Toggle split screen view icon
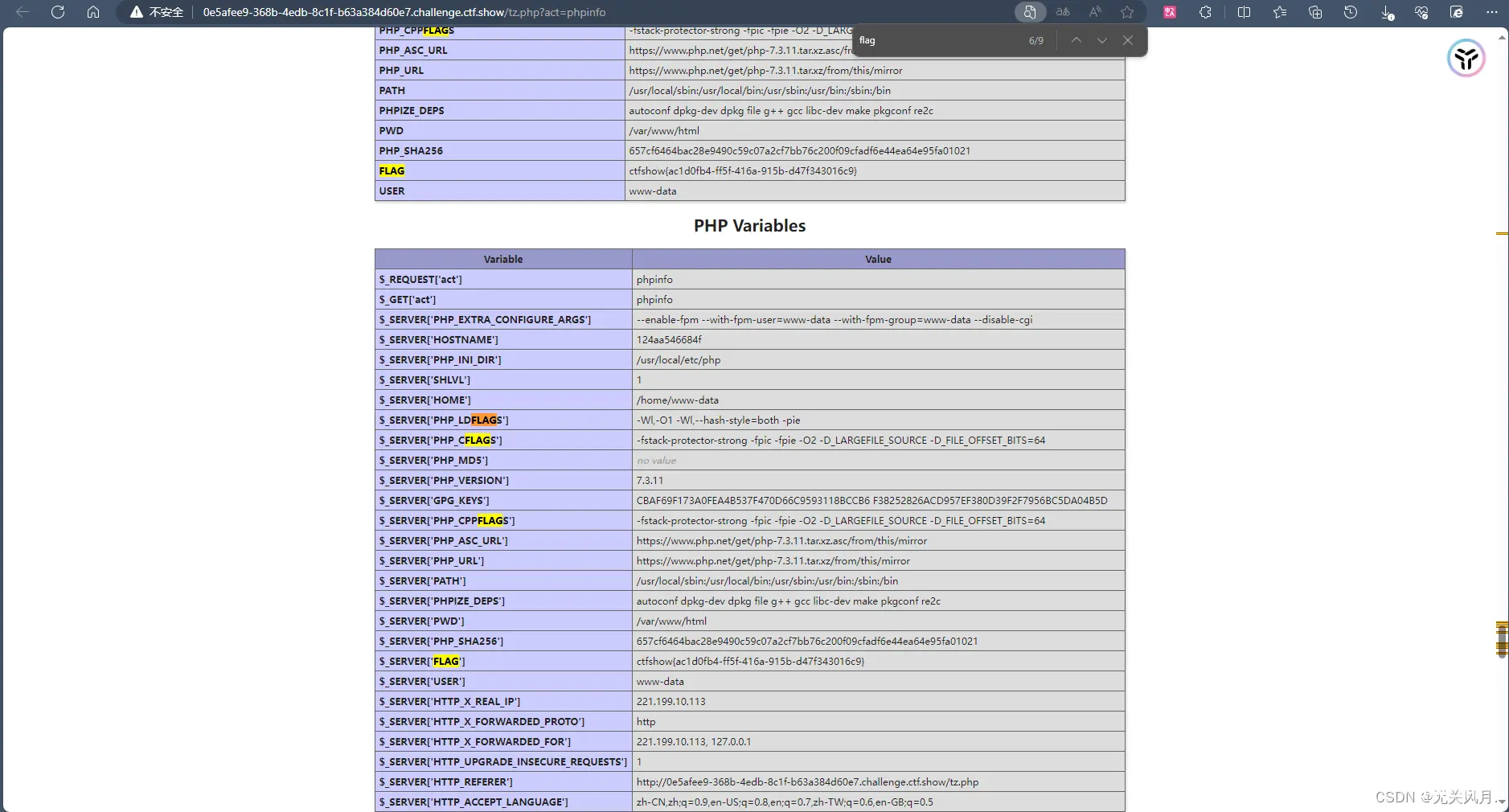 click(1244, 12)
